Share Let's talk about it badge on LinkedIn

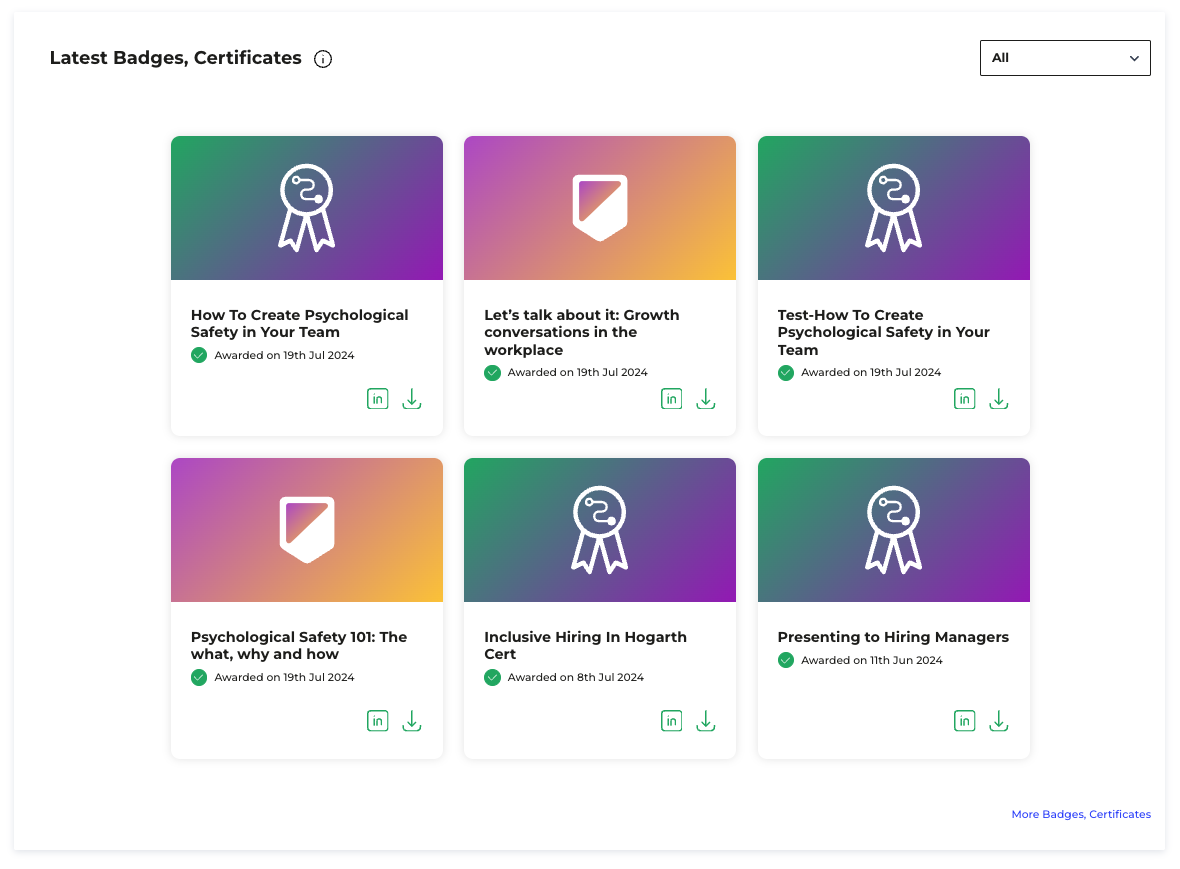(671, 399)
